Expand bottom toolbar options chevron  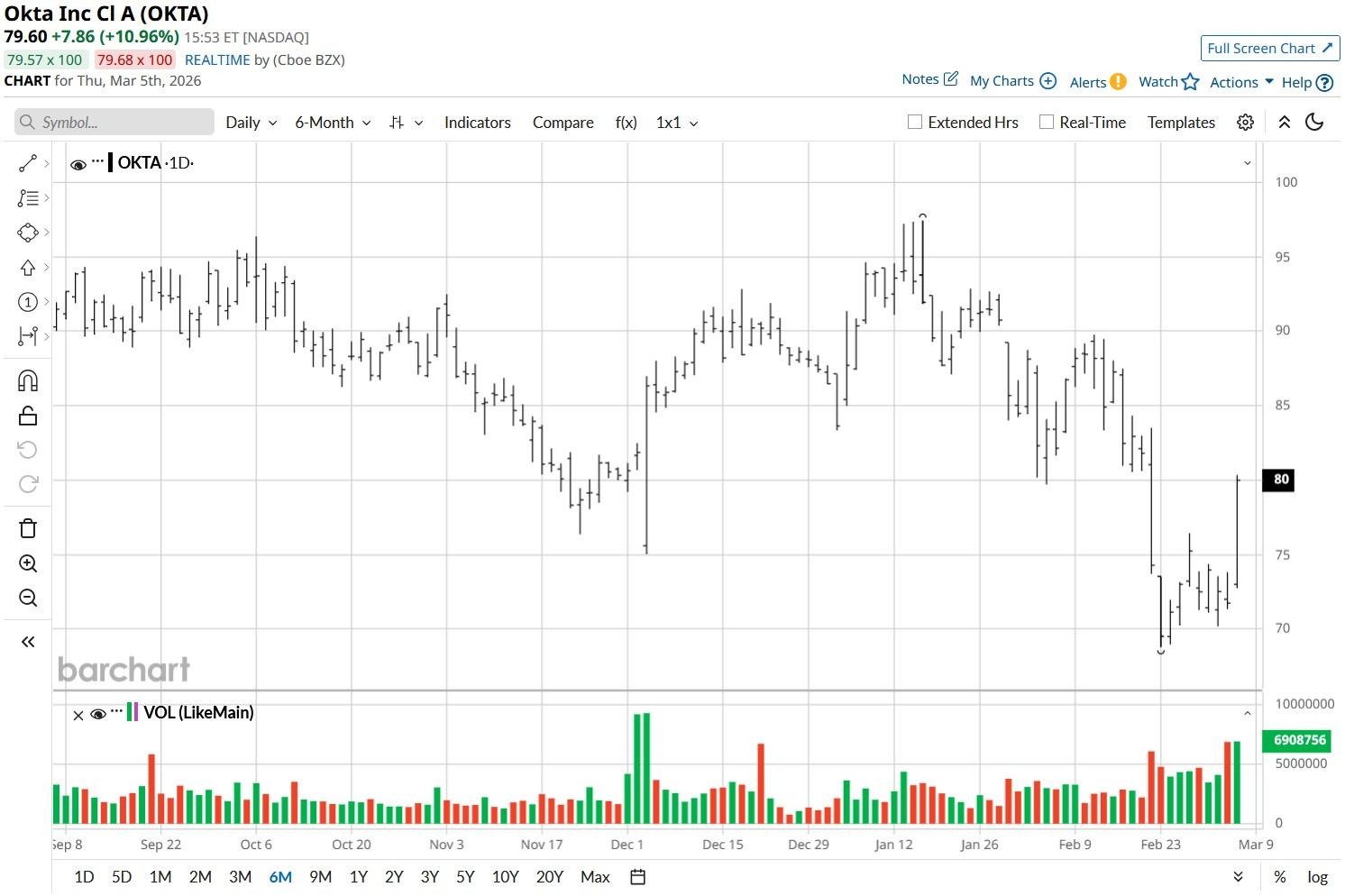tap(1238, 877)
